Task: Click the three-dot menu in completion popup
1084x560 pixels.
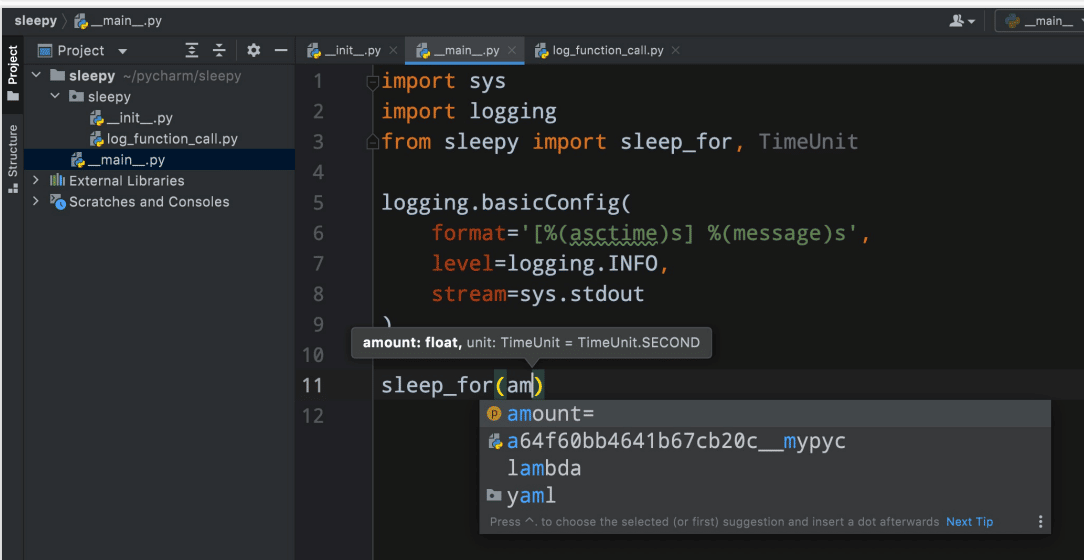Action: pos(1040,522)
